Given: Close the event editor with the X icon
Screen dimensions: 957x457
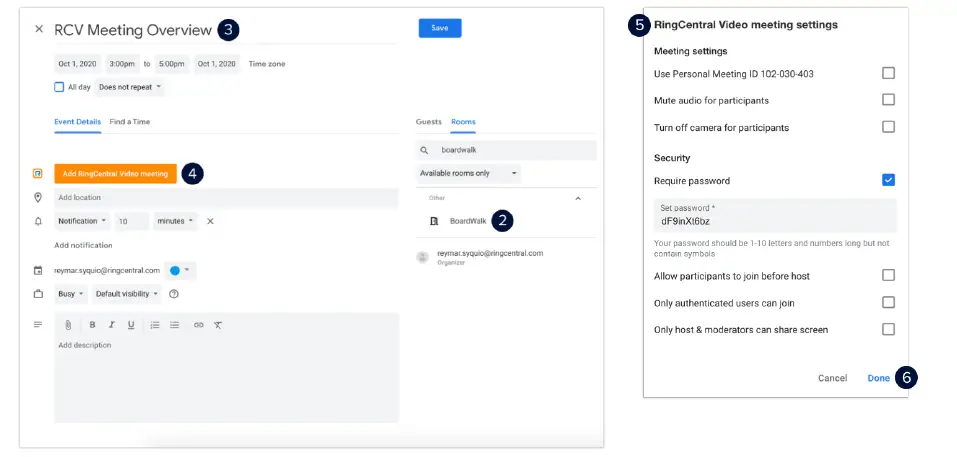Looking at the screenshot, I should click(39, 29).
